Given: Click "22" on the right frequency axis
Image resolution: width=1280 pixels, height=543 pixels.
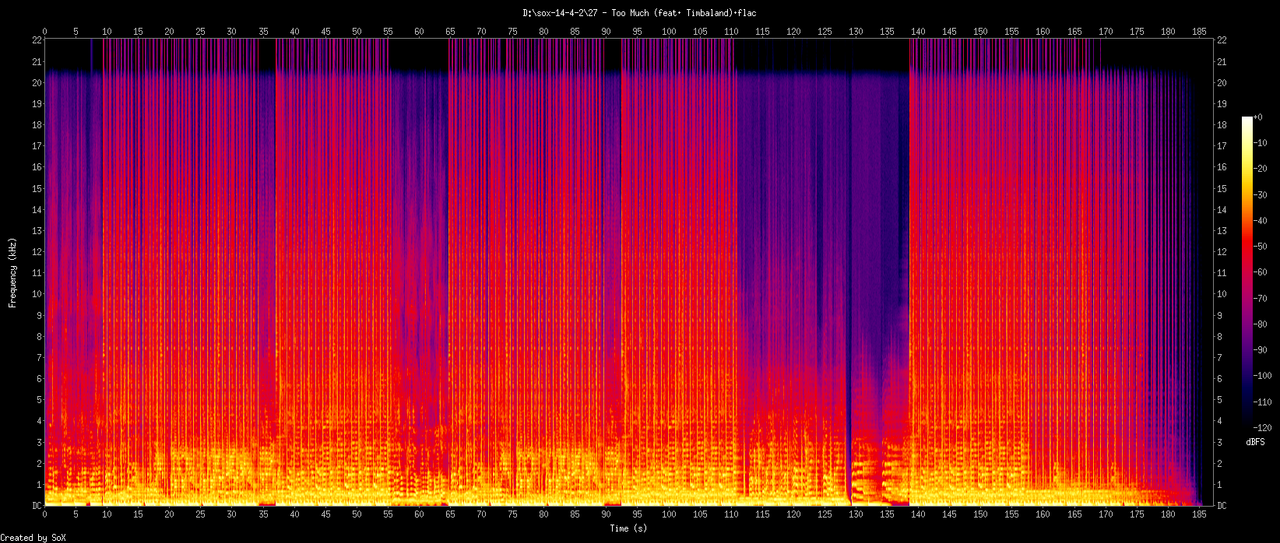Looking at the screenshot, I should [x=1223, y=40].
